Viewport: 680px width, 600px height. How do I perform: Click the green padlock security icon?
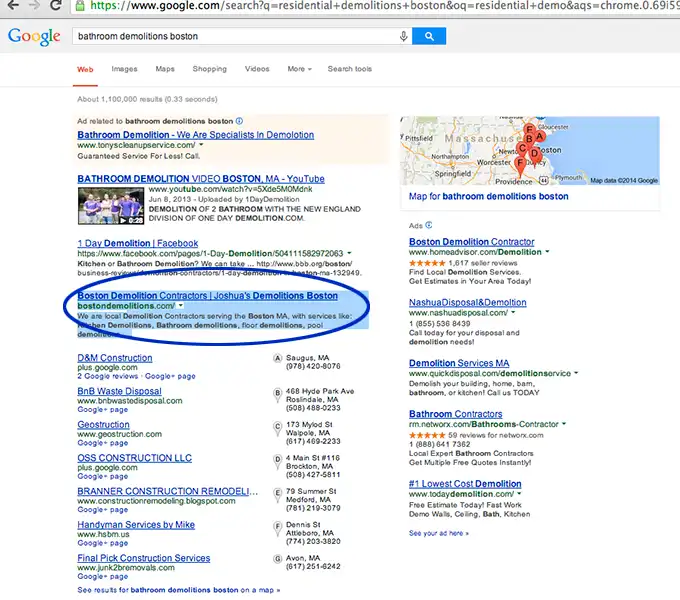[80, 6]
